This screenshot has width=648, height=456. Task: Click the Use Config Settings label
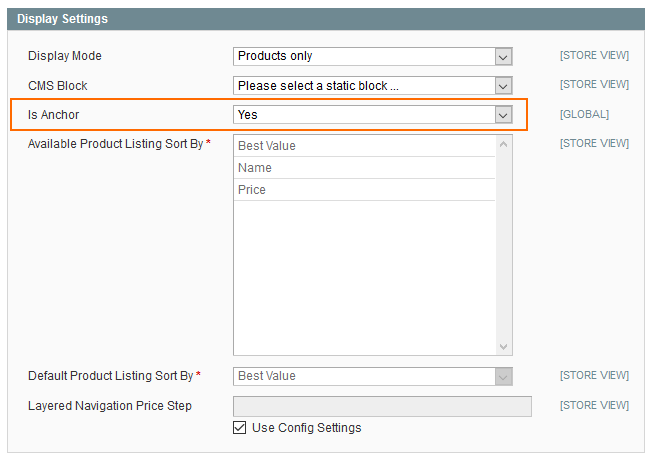(x=307, y=428)
